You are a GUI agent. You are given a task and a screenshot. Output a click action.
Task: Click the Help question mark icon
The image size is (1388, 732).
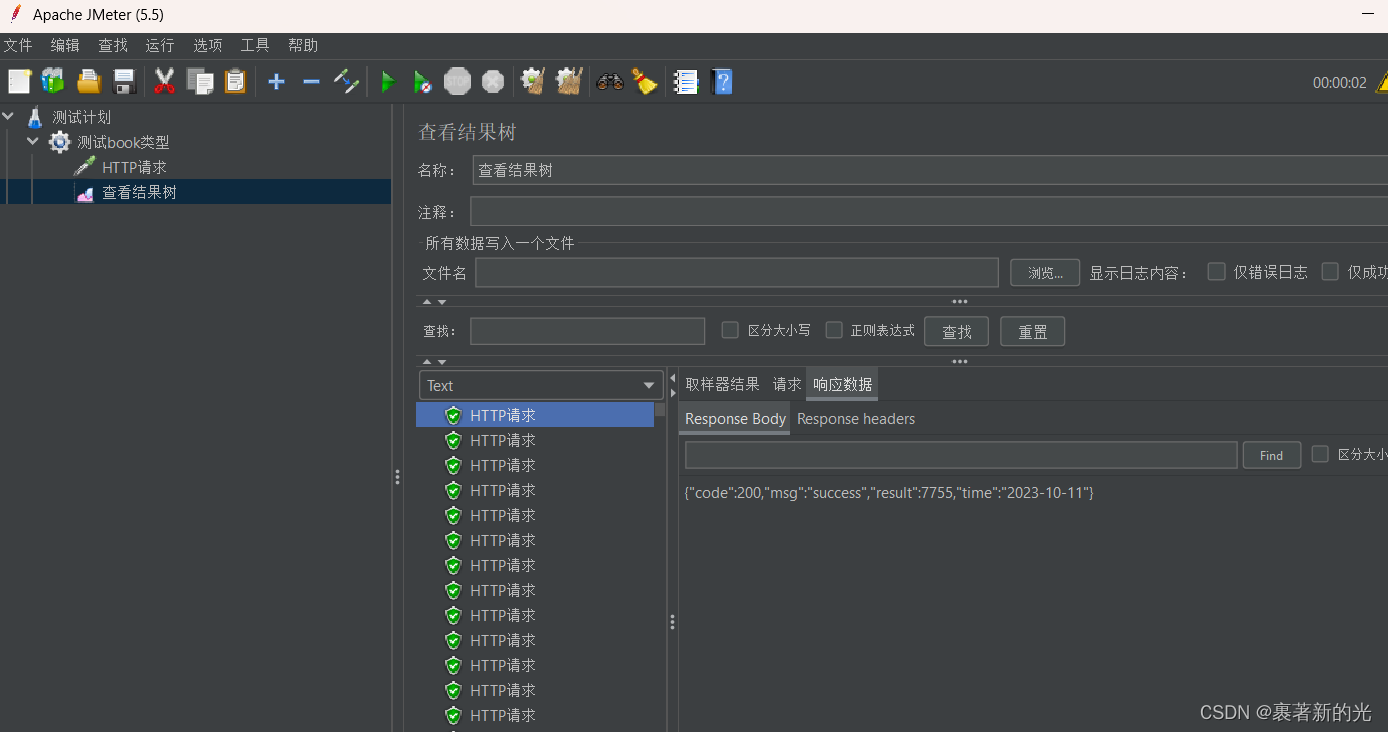pos(721,82)
